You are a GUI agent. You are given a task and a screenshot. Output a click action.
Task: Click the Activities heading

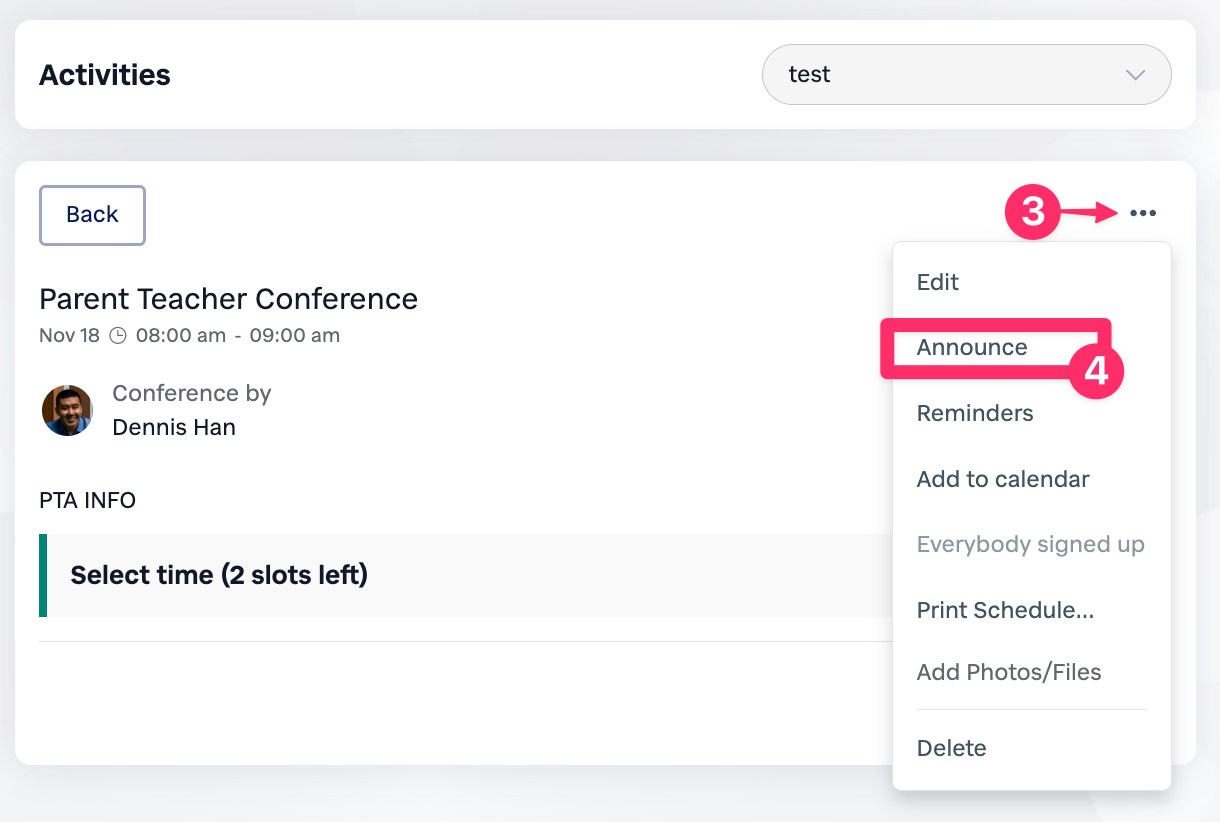(105, 75)
